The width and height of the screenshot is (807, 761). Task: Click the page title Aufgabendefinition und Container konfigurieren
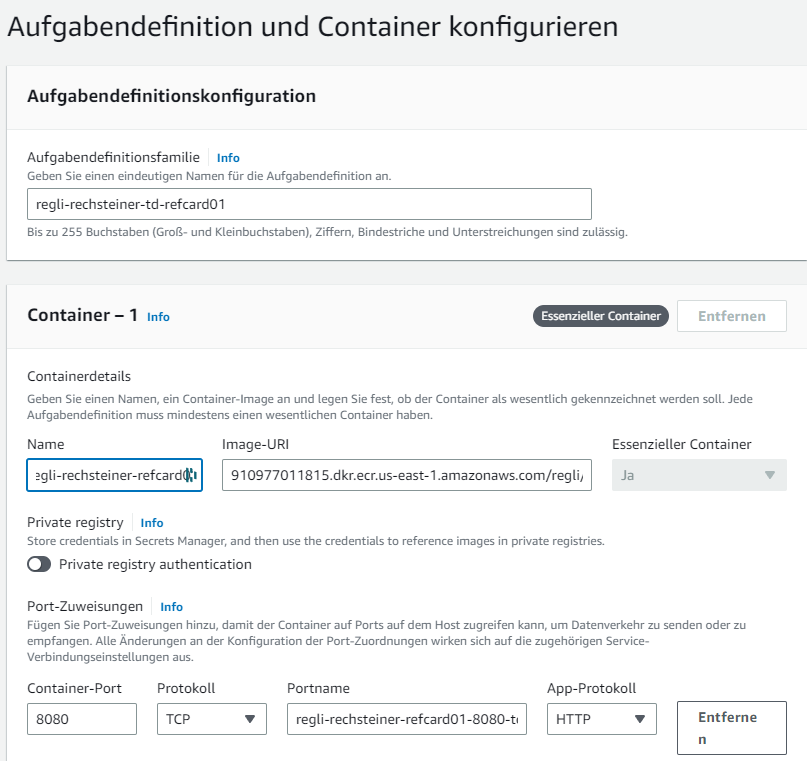[312, 26]
